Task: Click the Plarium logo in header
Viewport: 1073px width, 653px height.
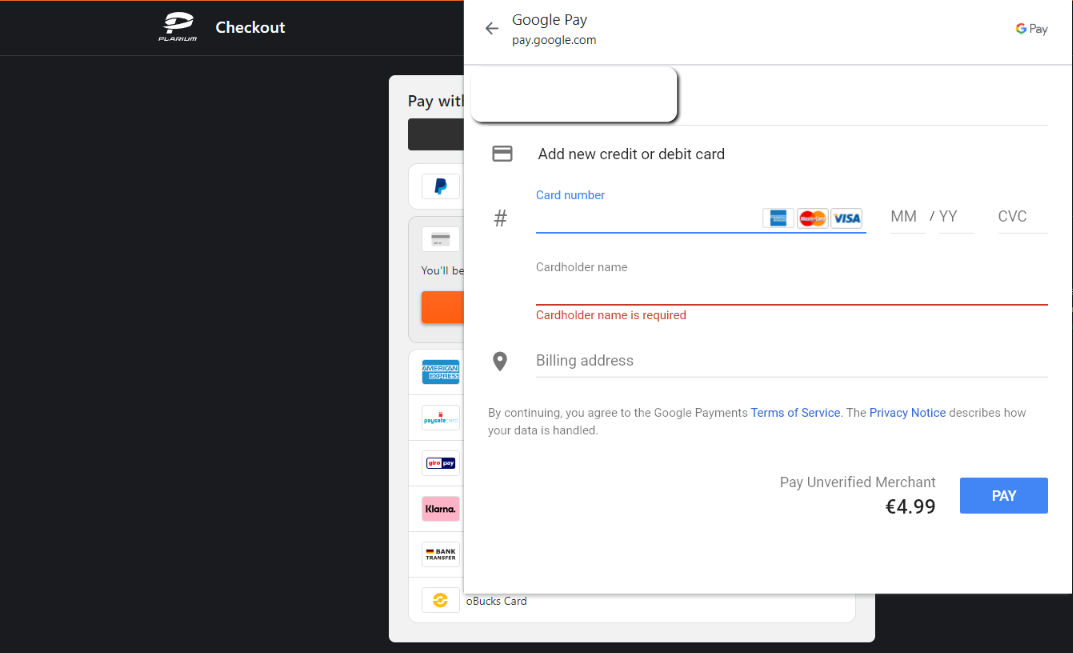Action: (x=178, y=27)
